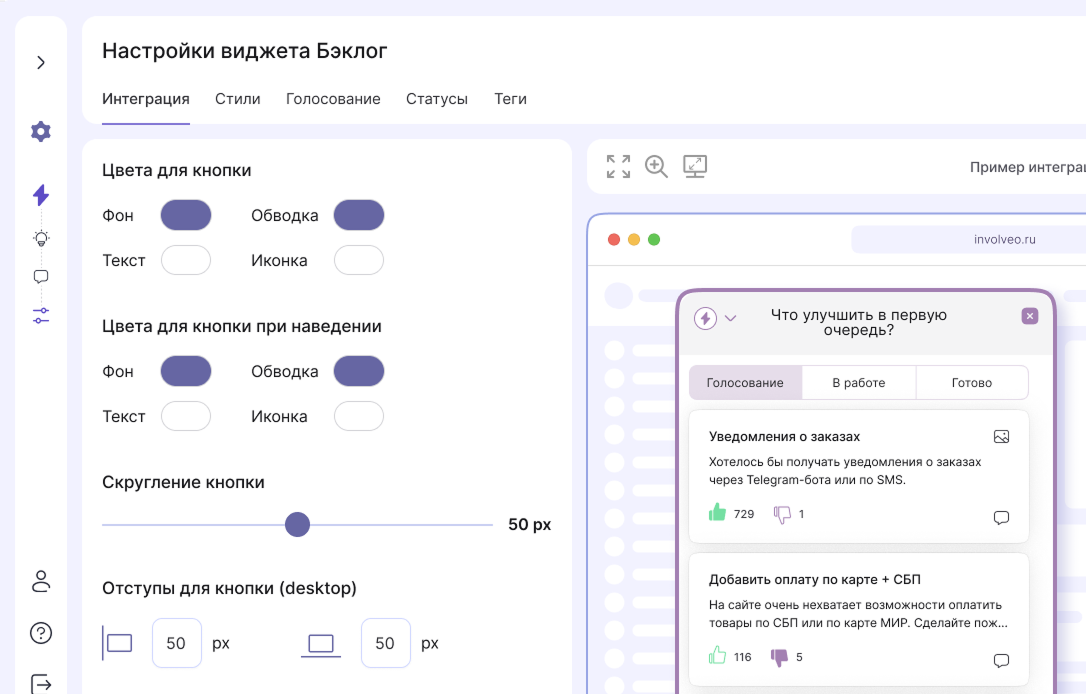This screenshot has height=694, width=1086.
Task: Click the magnifier zoom-in preview icon
Action: point(656,167)
